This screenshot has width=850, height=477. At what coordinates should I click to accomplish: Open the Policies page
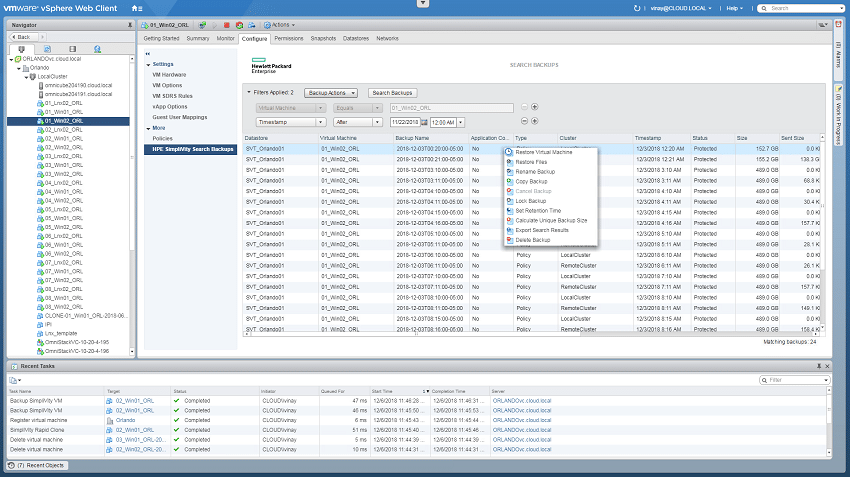point(162,139)
